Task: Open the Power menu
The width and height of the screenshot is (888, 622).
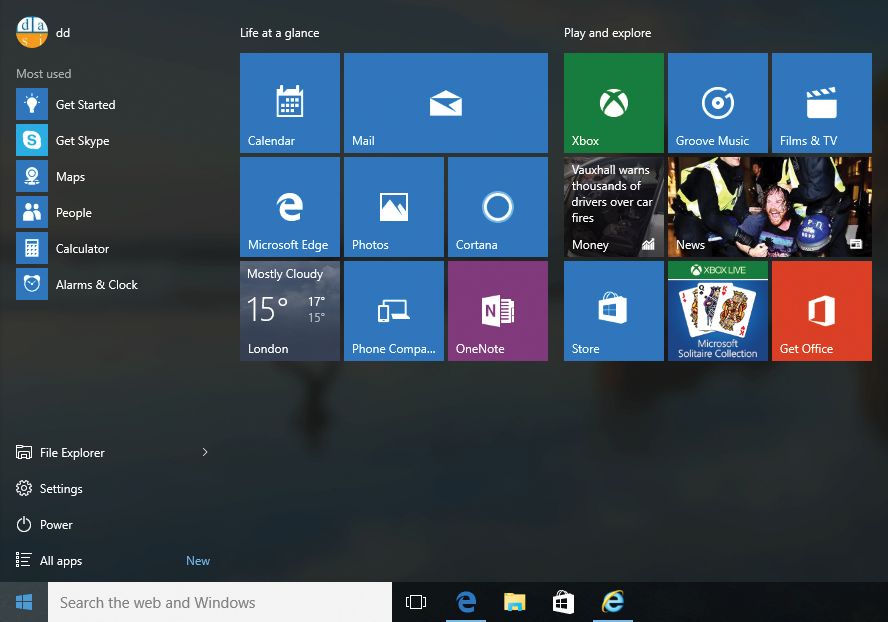Action: pyautogui.click(x=48, y=524)
